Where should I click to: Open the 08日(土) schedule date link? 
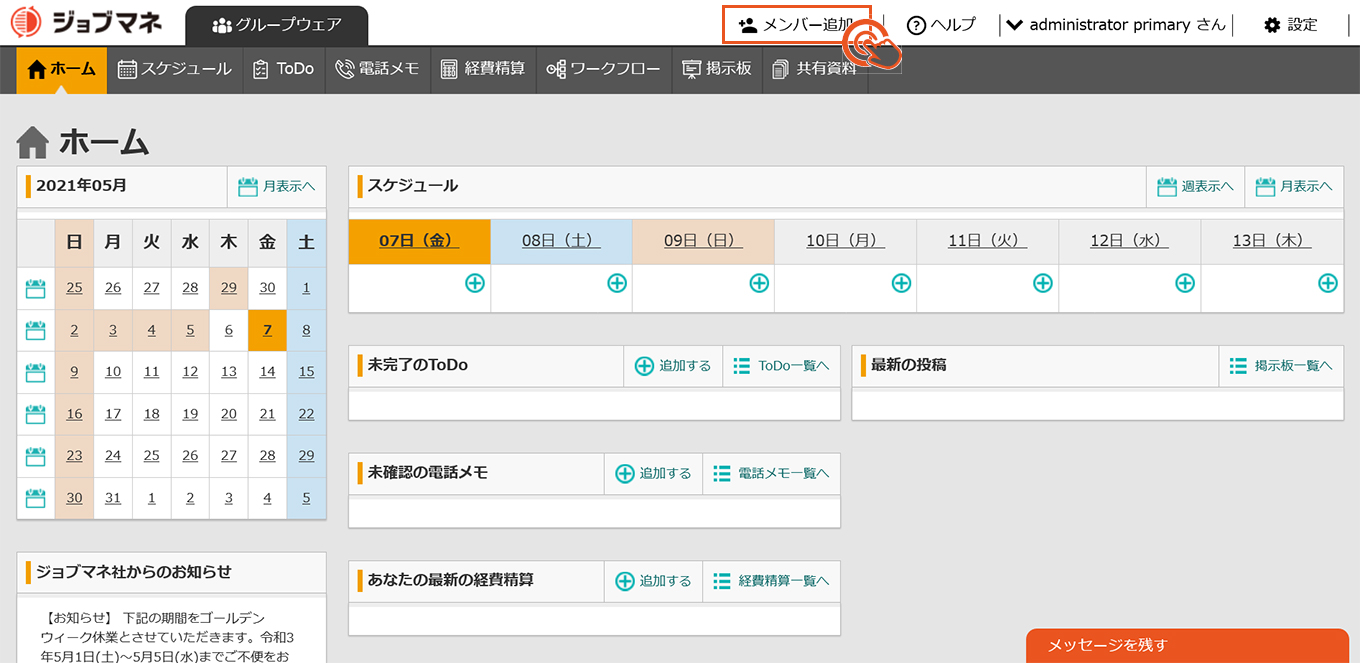pyautogui.click(x=561, y=241)
